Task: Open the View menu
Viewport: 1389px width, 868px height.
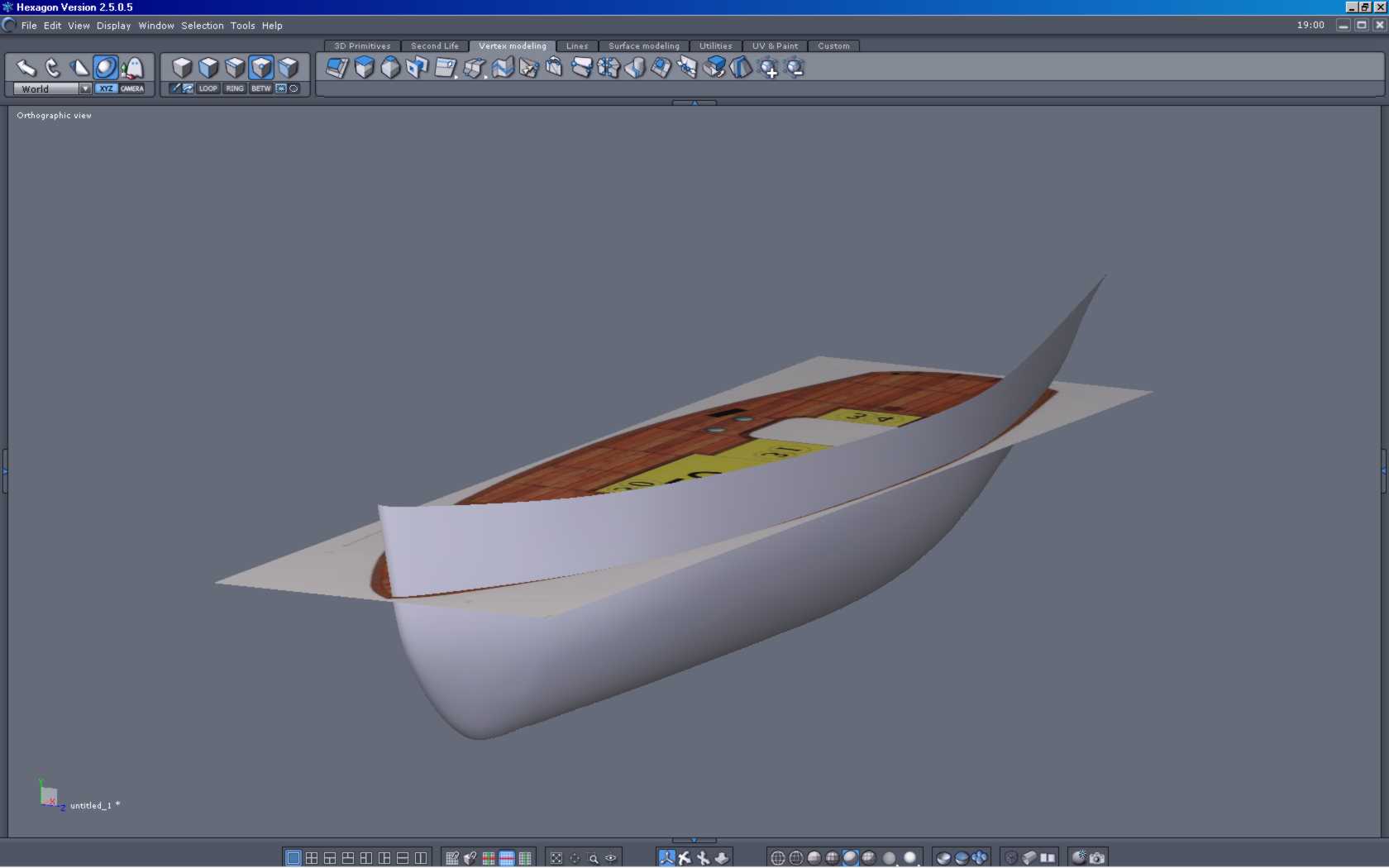Action: tap(79, 26)
